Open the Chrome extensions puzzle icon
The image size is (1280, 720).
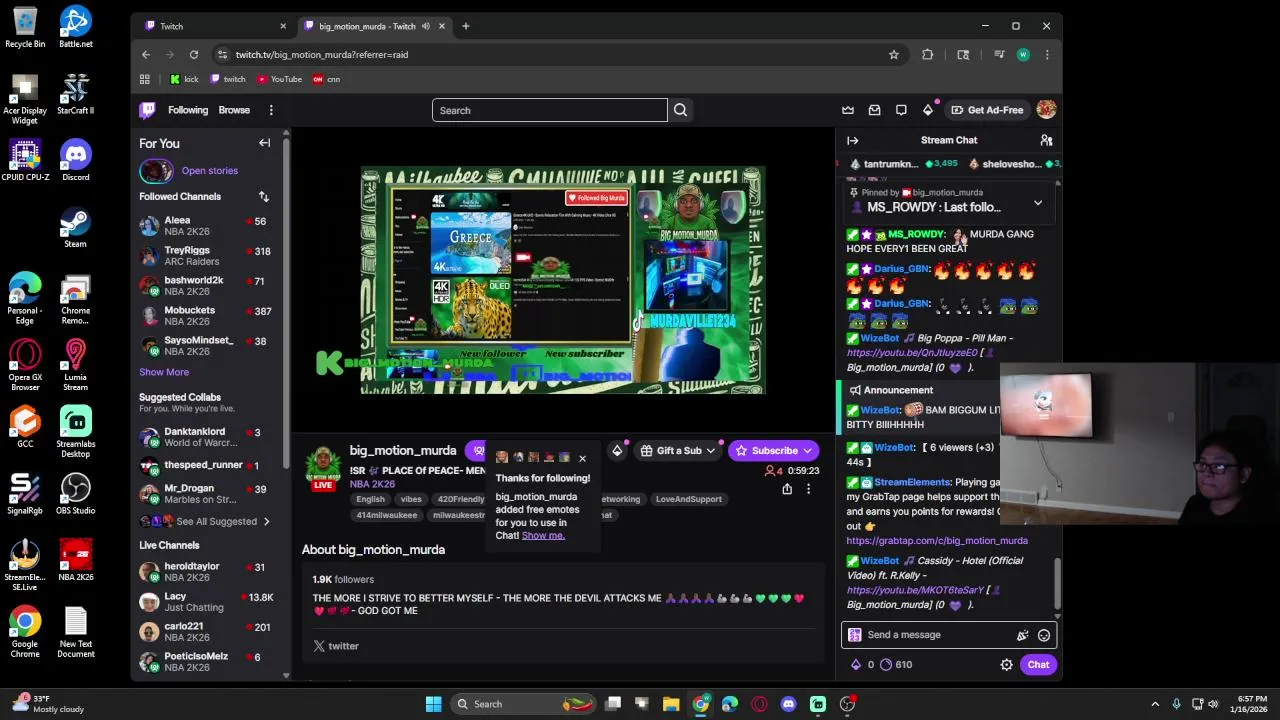(927, 55)
